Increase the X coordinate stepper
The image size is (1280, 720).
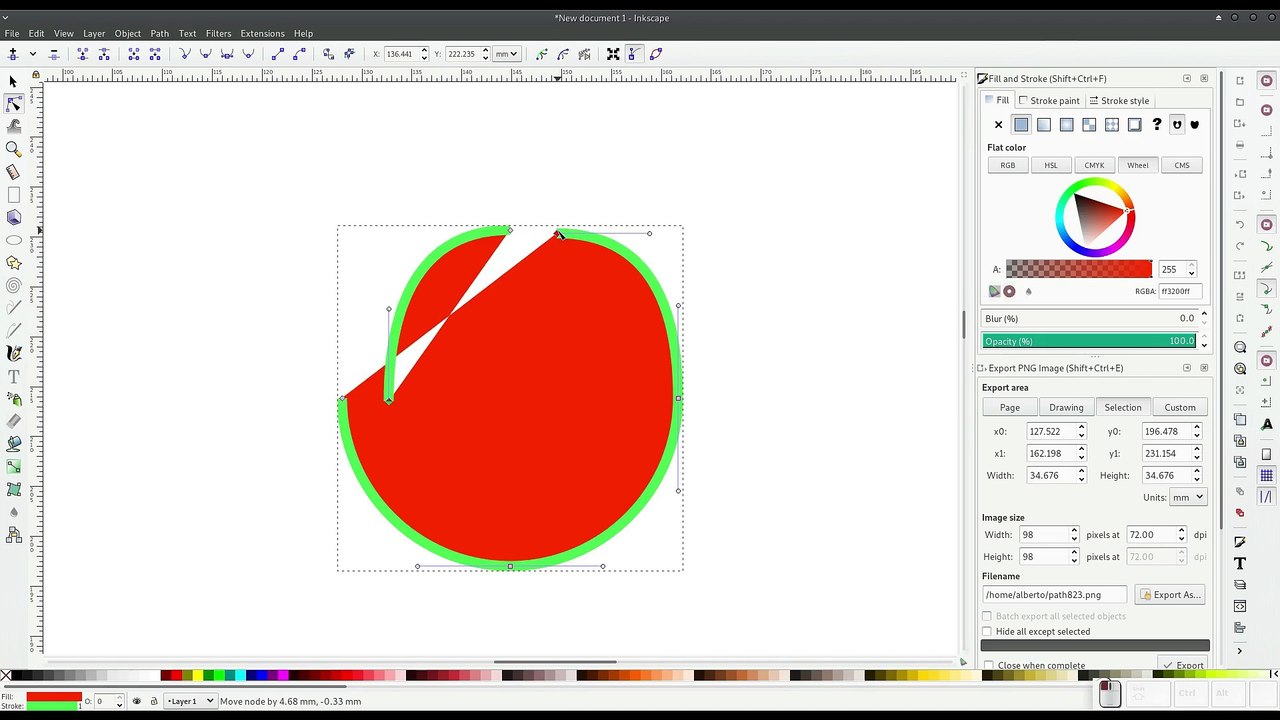click(424, 50)
